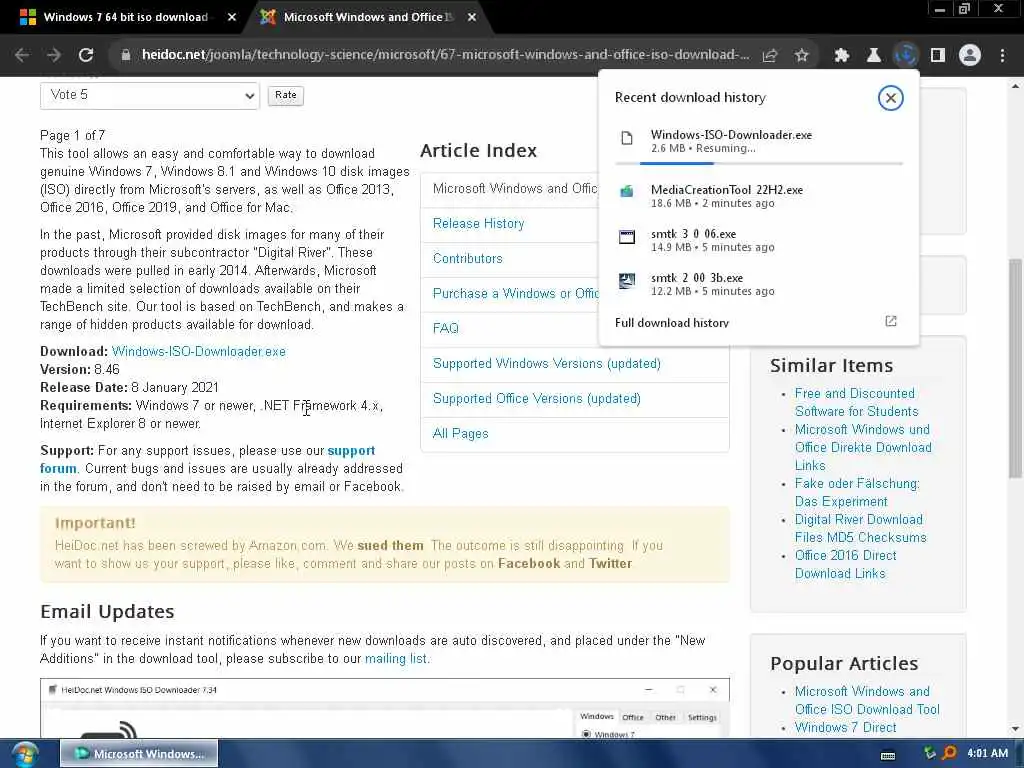Toggle the browser side panel icon
The image size is (1024, 768).
click(938, 56)
